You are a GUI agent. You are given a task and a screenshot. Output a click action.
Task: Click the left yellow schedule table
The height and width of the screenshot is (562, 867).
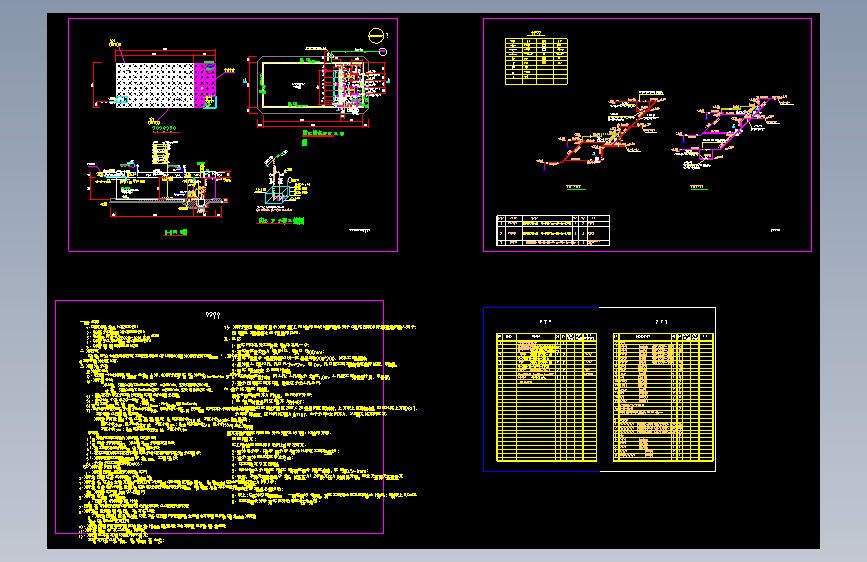pyautogui.click(x=547, y=397)
